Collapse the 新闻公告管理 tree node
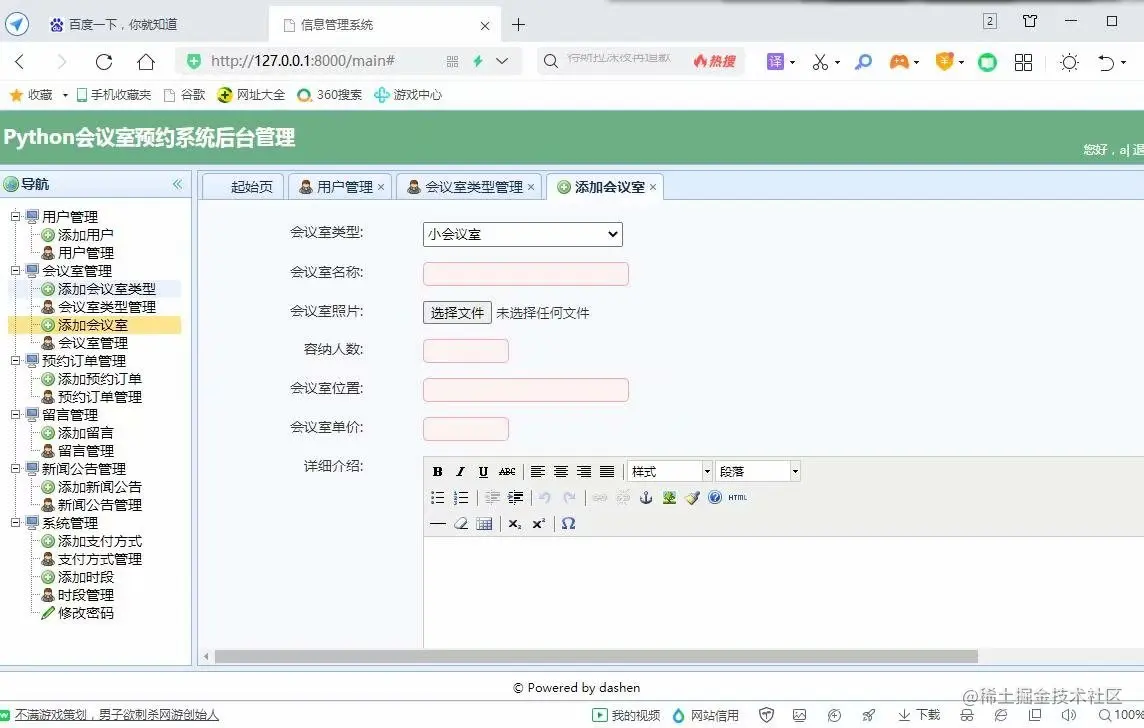 coord(15,468)
